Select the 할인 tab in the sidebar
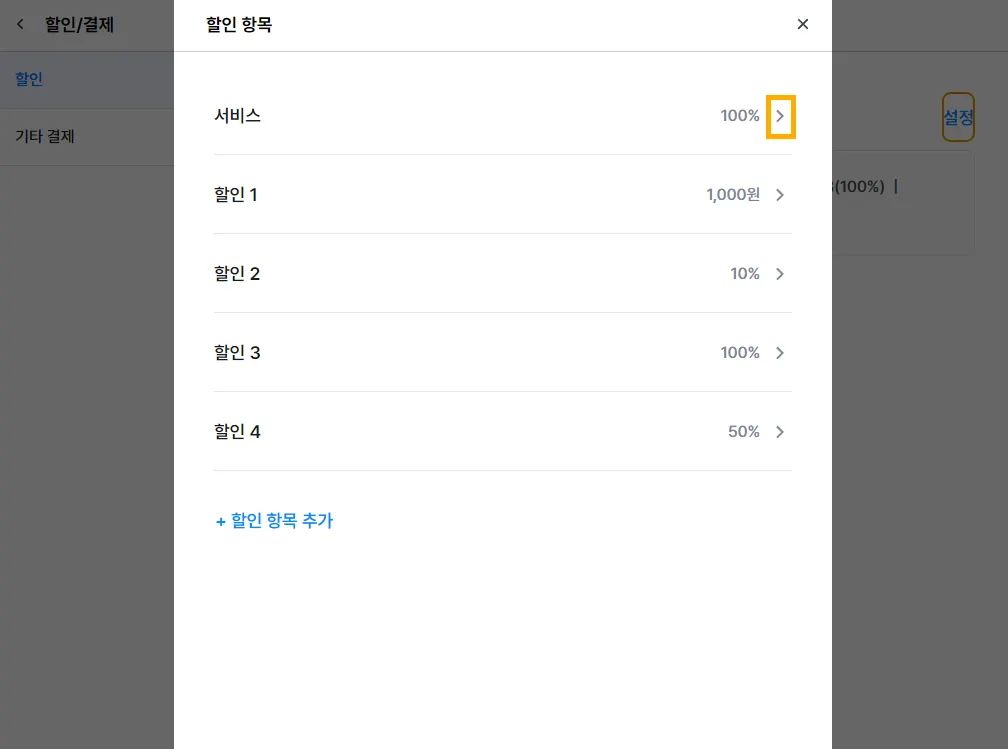The image size is (1008, 749). click(x=29, y=79)
